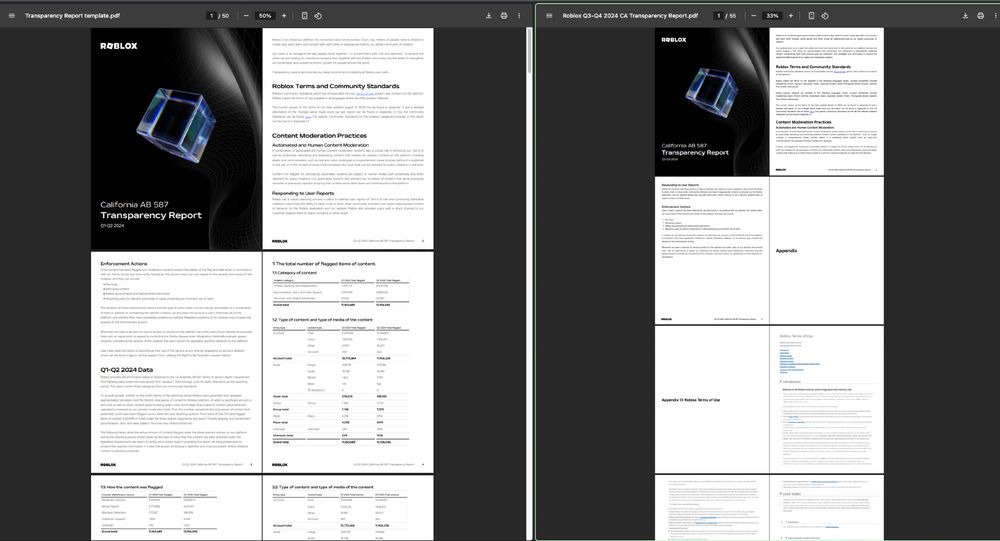The width and height of the screenshot is (1000, 541).
Task: Open more actions menu in right PDF viewer
Action: point(995,15)
